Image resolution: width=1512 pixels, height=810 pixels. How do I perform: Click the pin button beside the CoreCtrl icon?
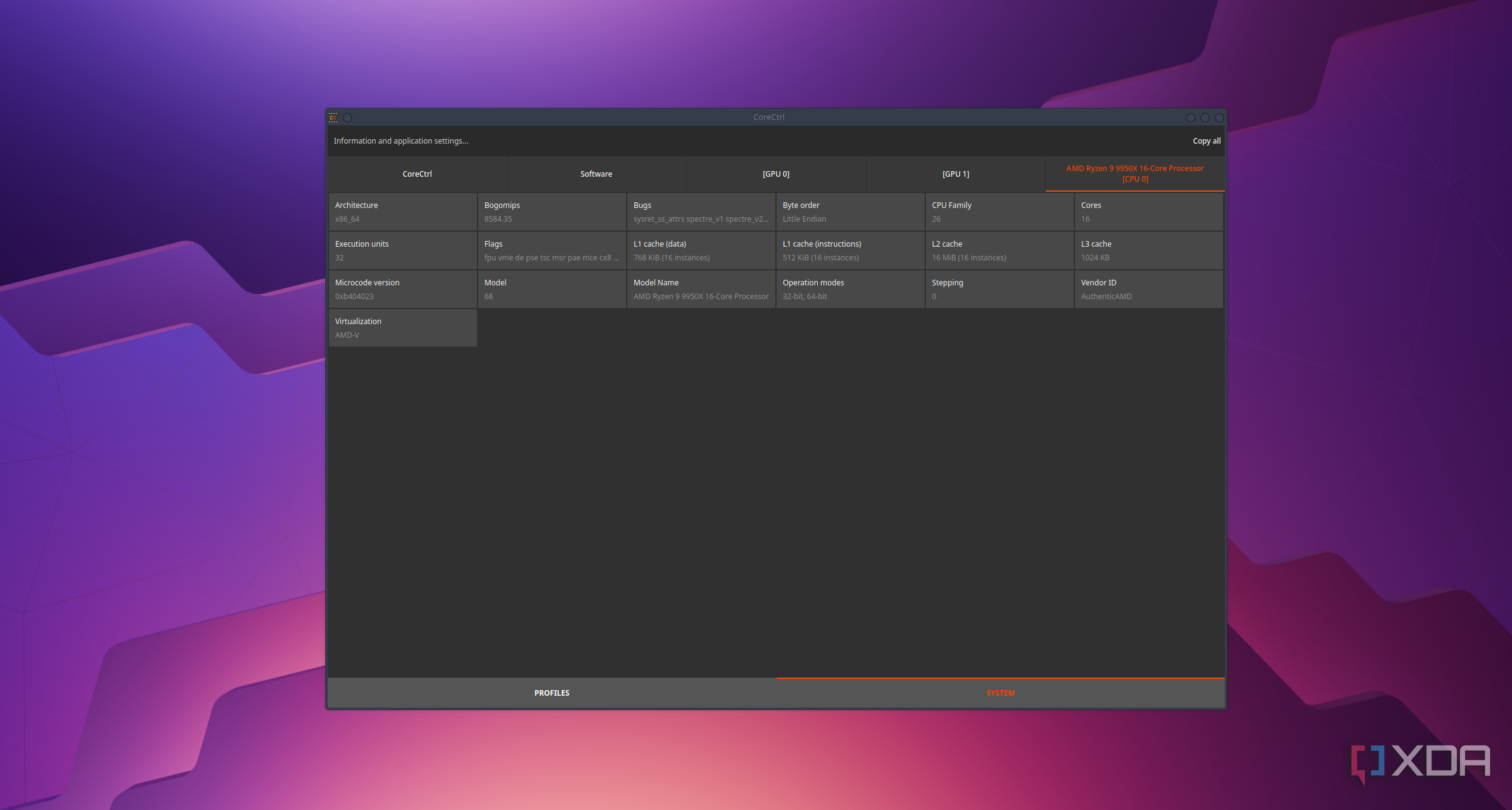click(x=348, y=117)
